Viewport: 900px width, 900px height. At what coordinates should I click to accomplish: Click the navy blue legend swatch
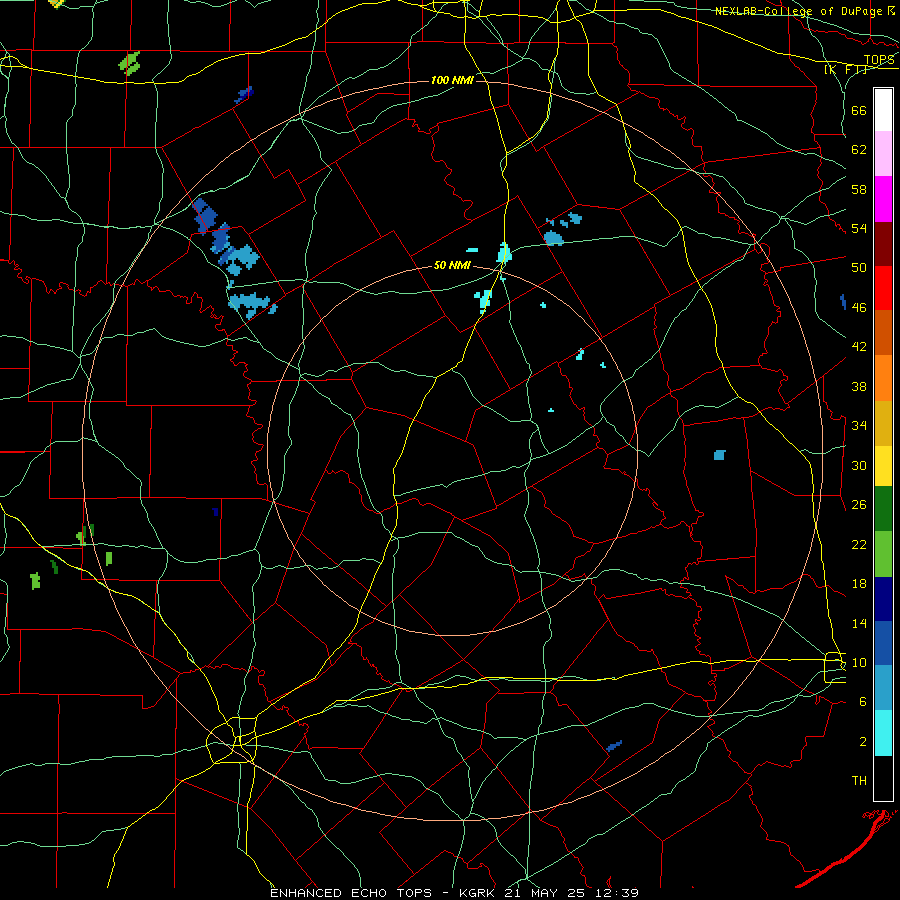(883, 599)
